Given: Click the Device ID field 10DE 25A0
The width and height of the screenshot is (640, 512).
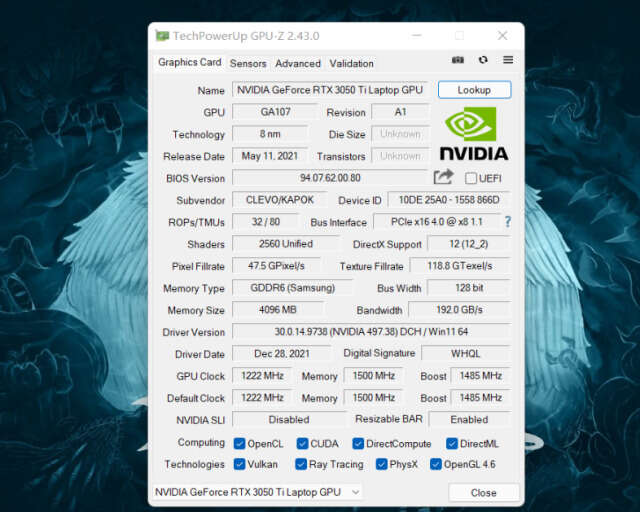Looking at the screenshot, I should (449, 200).
